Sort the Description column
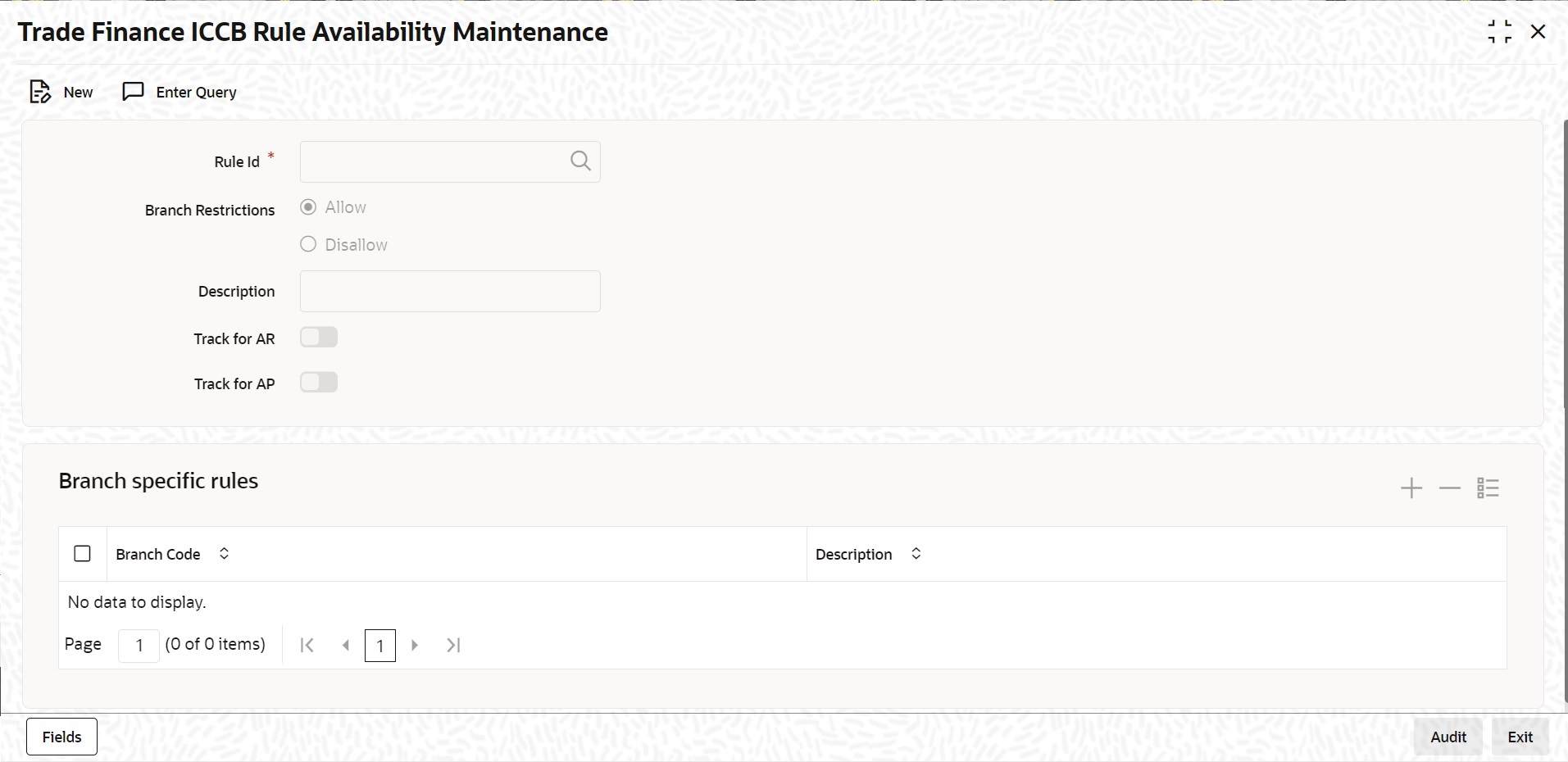This screenshot has width=1568, height=762. click(916, 553)
